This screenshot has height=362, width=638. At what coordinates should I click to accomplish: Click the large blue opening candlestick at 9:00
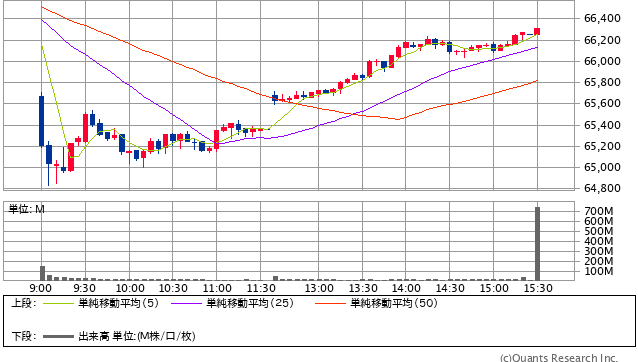pos(42,121)
